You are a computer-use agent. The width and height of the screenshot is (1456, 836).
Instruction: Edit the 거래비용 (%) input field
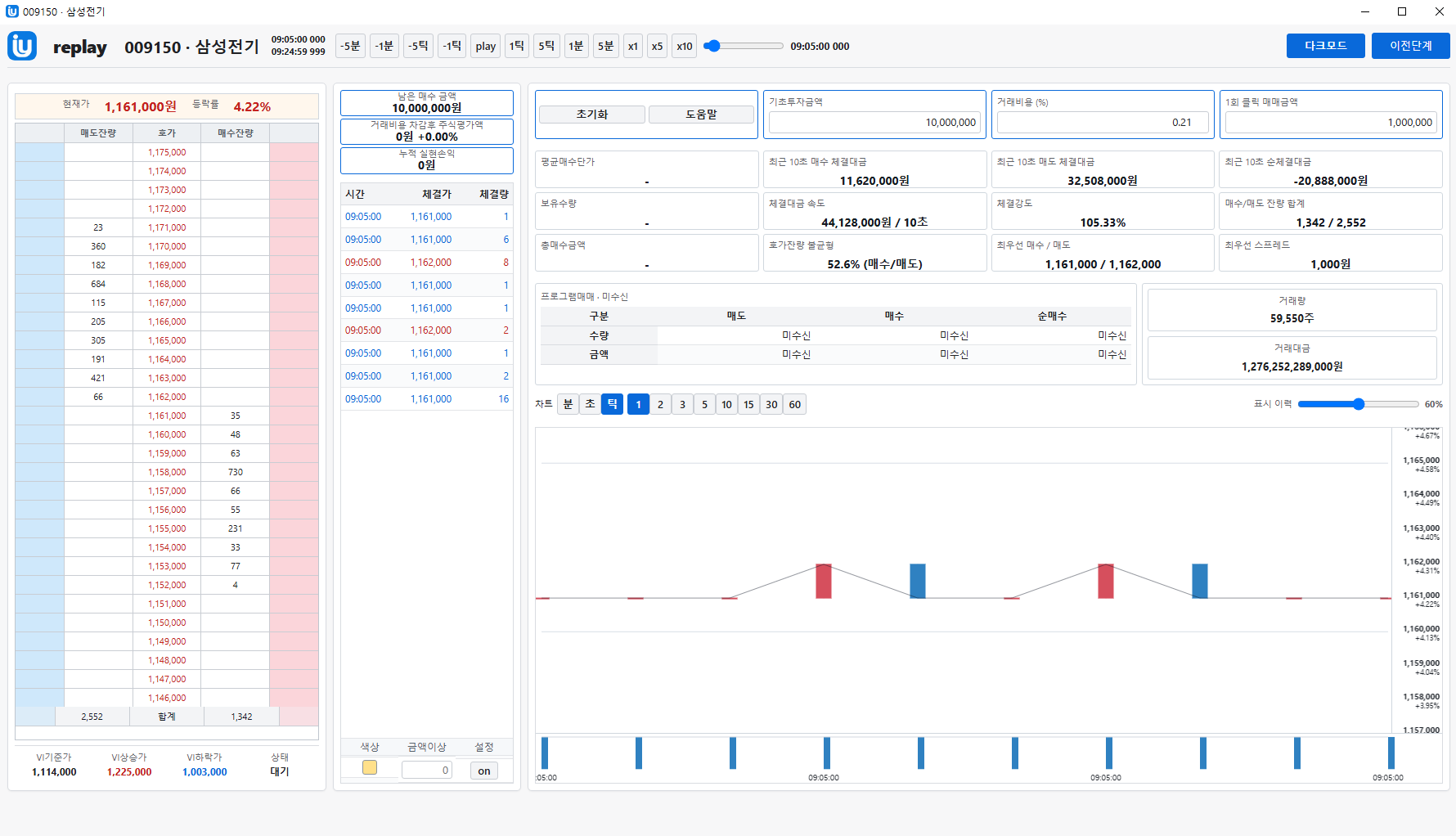pyautogui.click(x=1103, y=123)
